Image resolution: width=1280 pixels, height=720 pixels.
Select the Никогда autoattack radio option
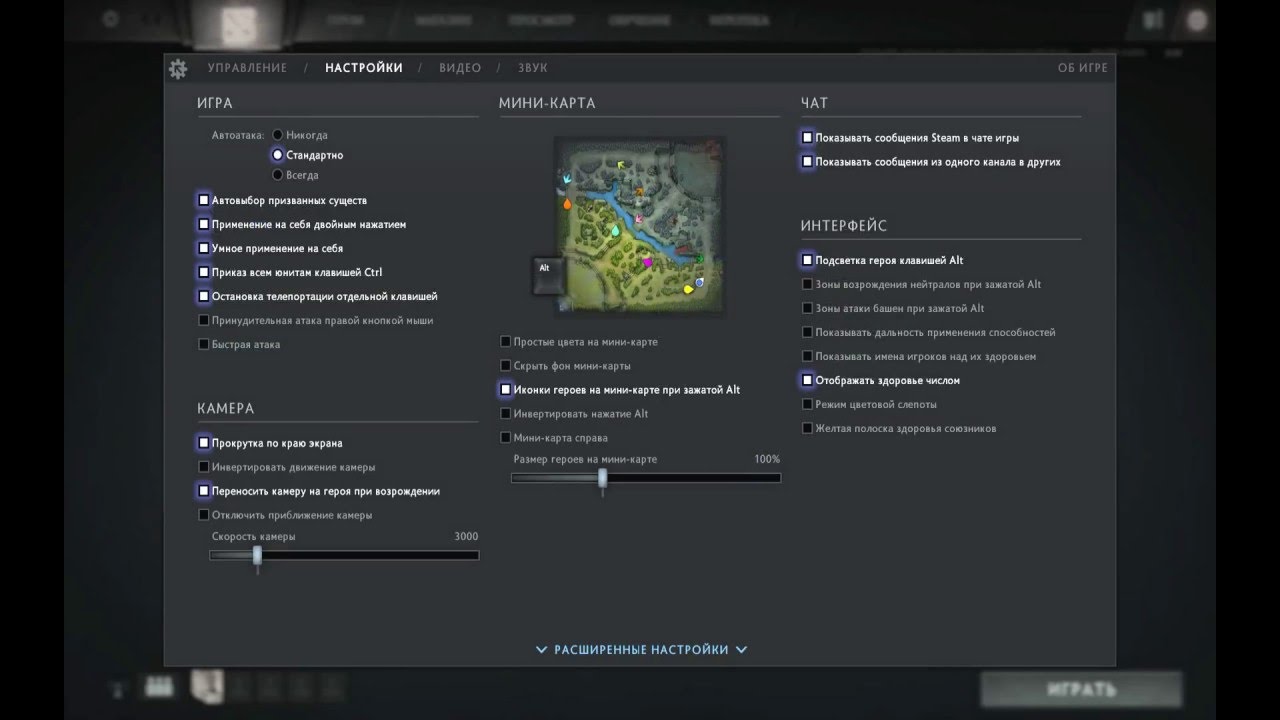point(278,135)
